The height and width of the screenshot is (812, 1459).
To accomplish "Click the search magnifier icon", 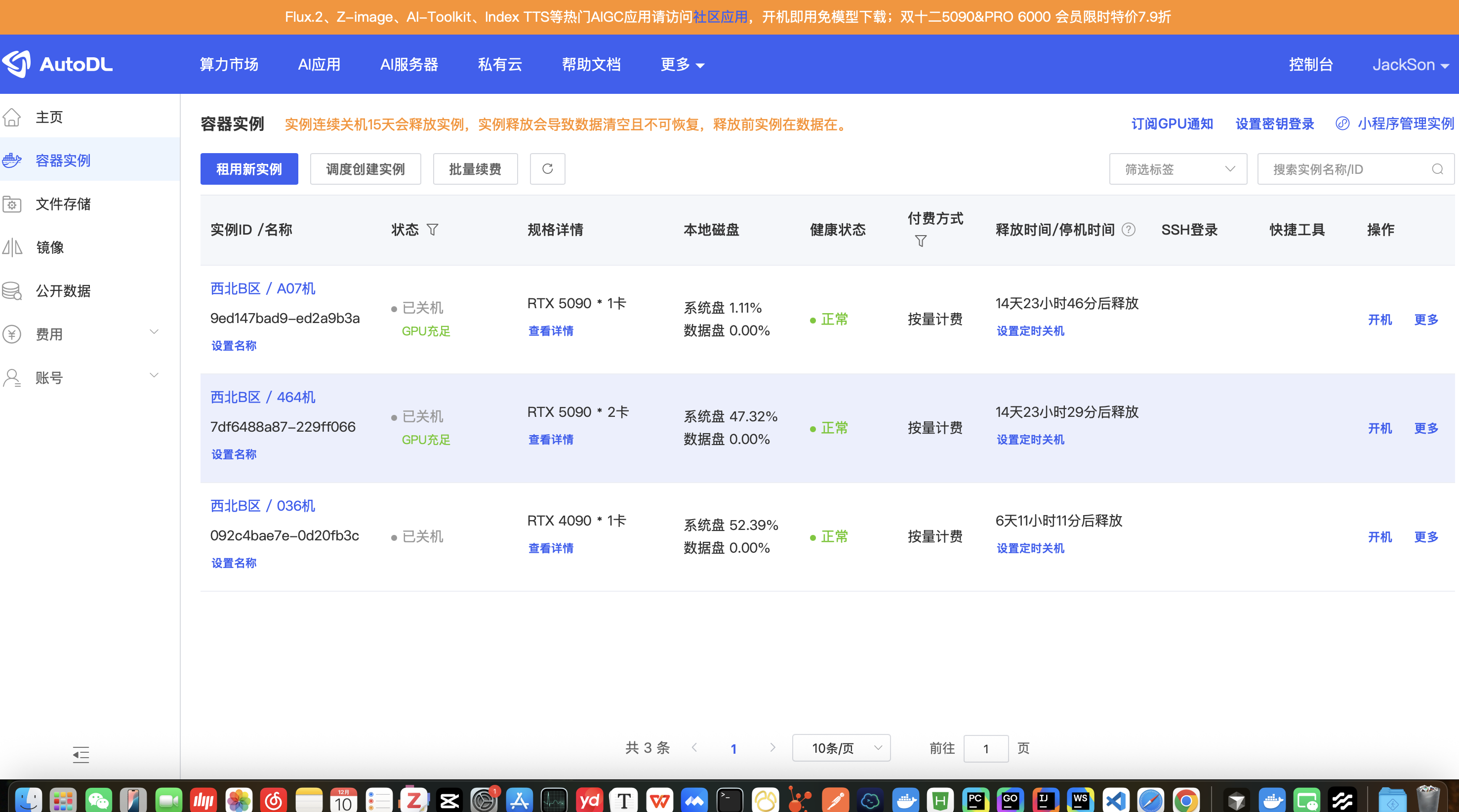I will (x=1437, y=169).
